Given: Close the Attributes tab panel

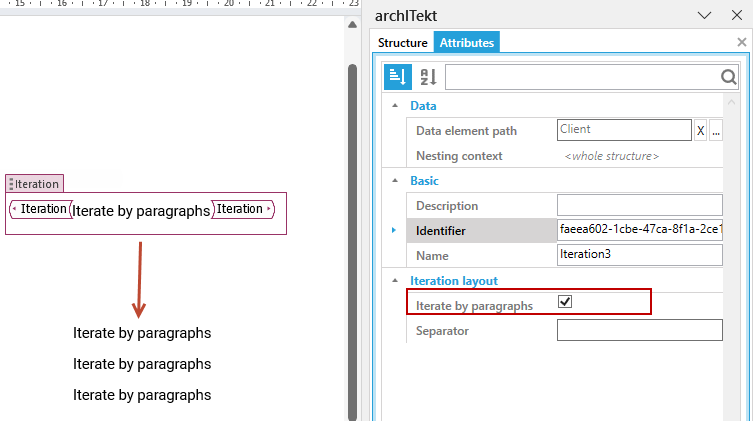Looking at the screenshot, I should tap(741, 42).
